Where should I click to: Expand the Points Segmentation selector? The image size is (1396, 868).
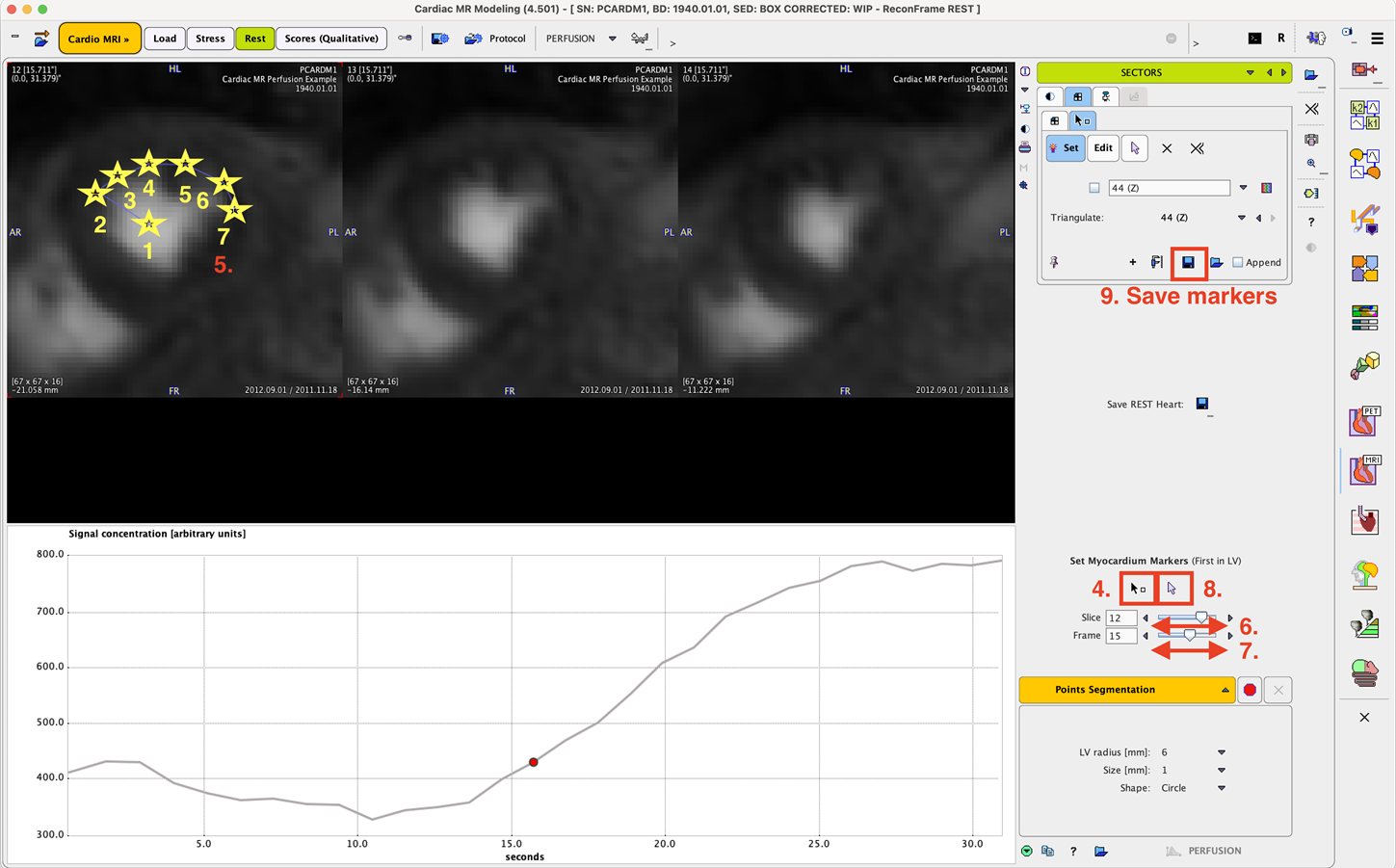click(x=1127, y=690)
